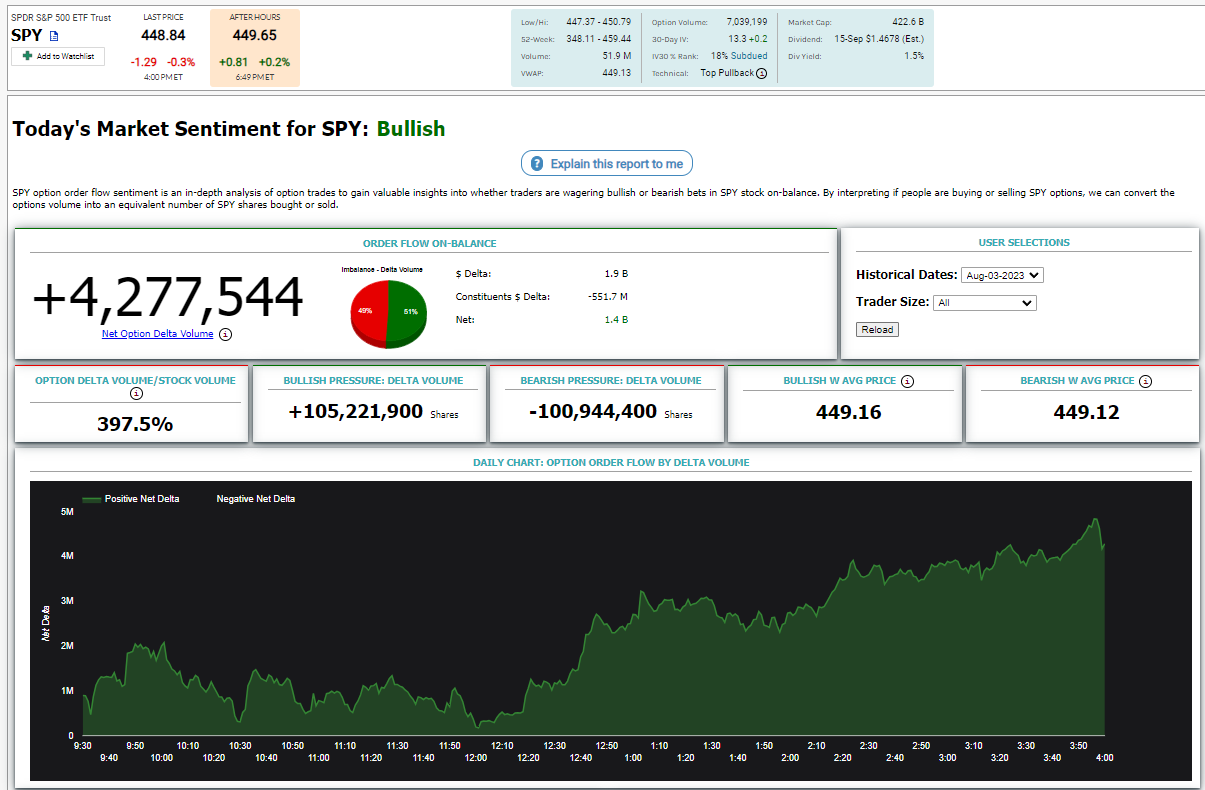1205x790 pixels.
Task: Click Explain this report to me button
Action: point(607,164)
